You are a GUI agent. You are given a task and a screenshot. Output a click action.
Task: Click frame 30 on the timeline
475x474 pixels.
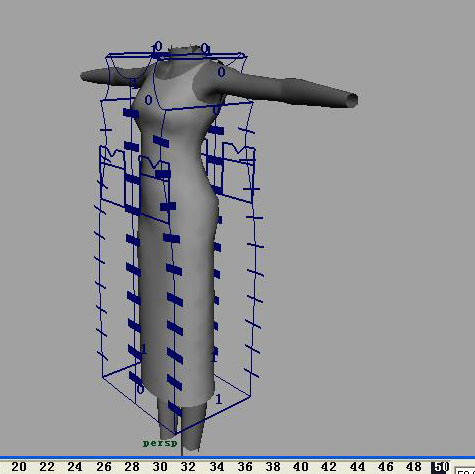pos(160,467)
